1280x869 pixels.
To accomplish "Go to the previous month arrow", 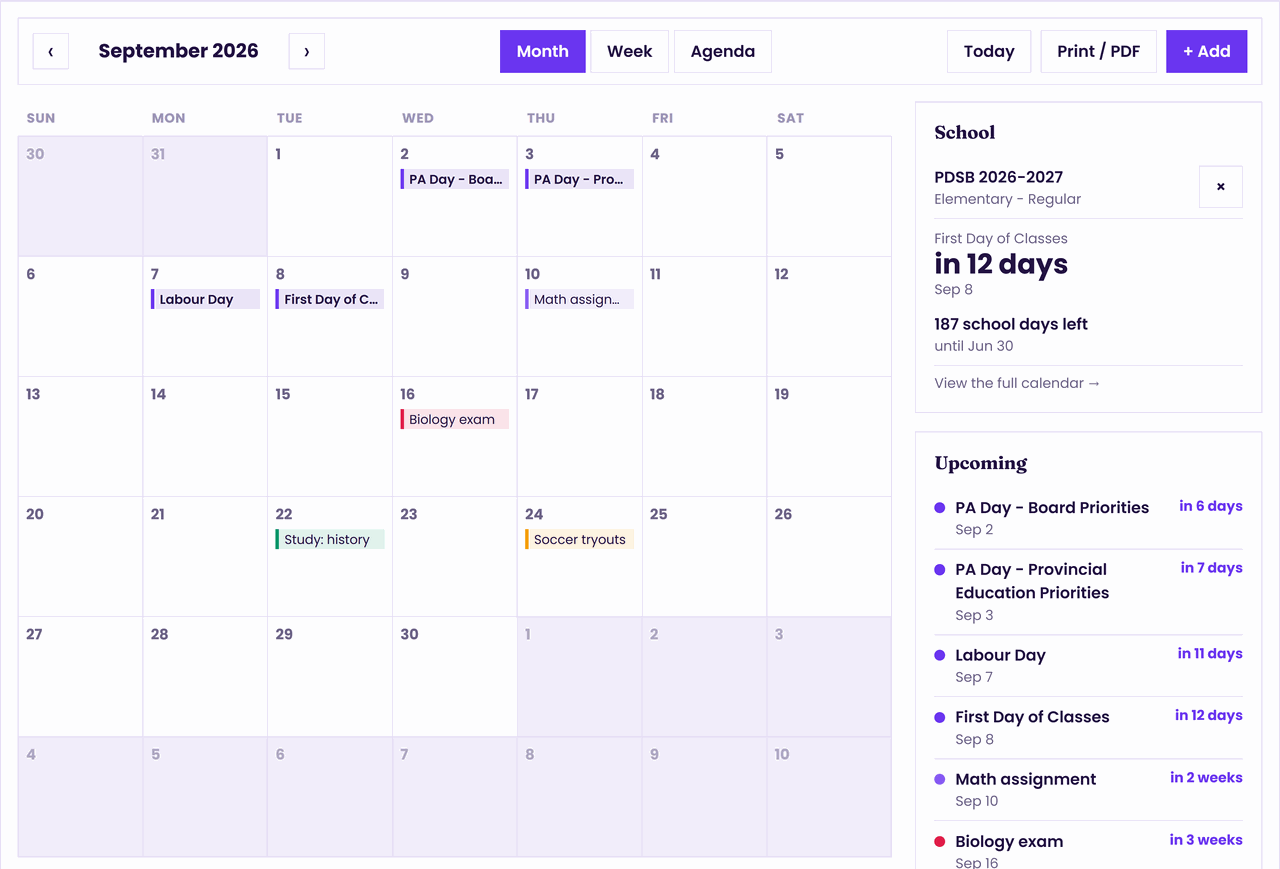I will pos(51,51).
